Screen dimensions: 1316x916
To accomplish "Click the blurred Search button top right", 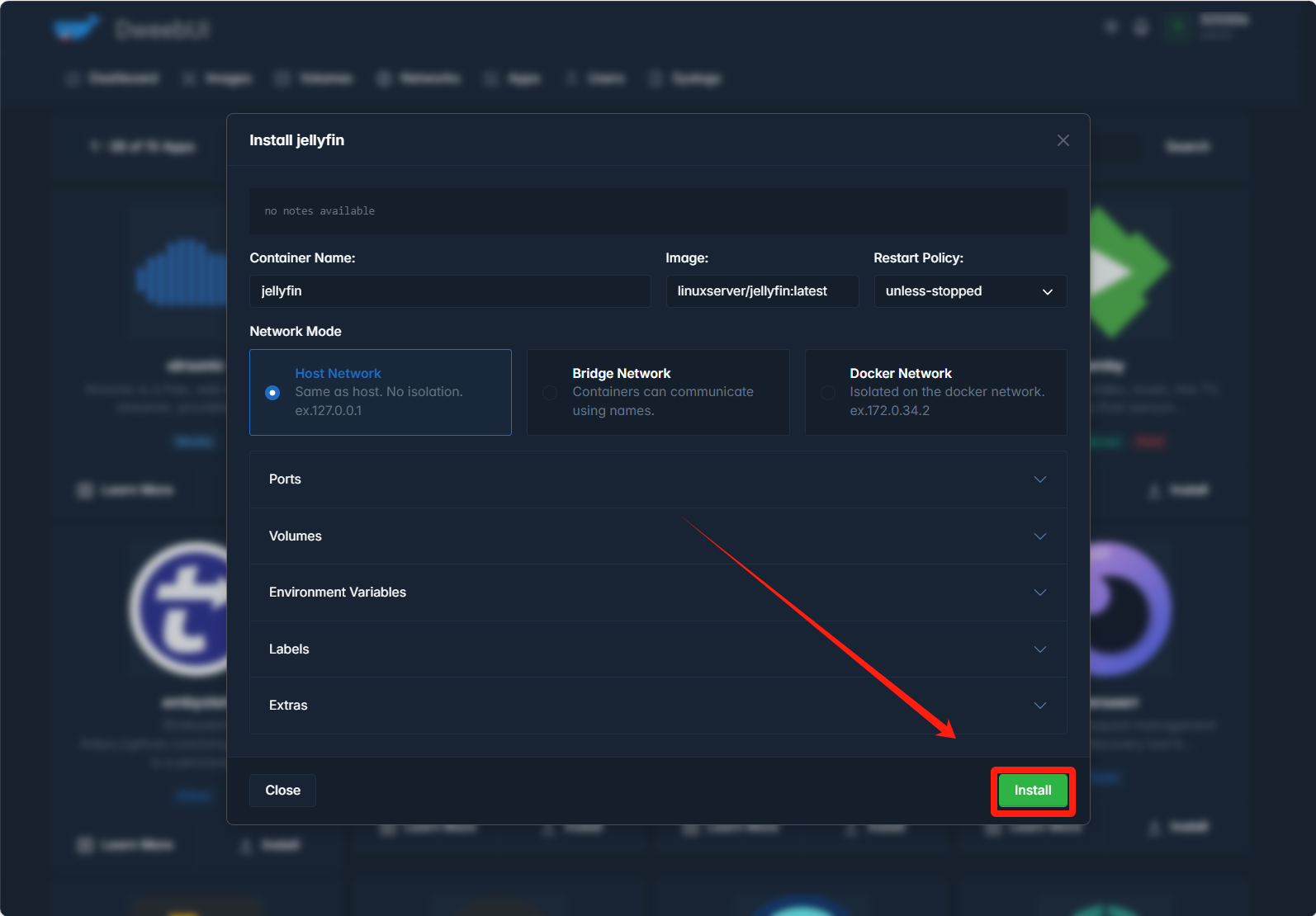I will [1187, 147].
